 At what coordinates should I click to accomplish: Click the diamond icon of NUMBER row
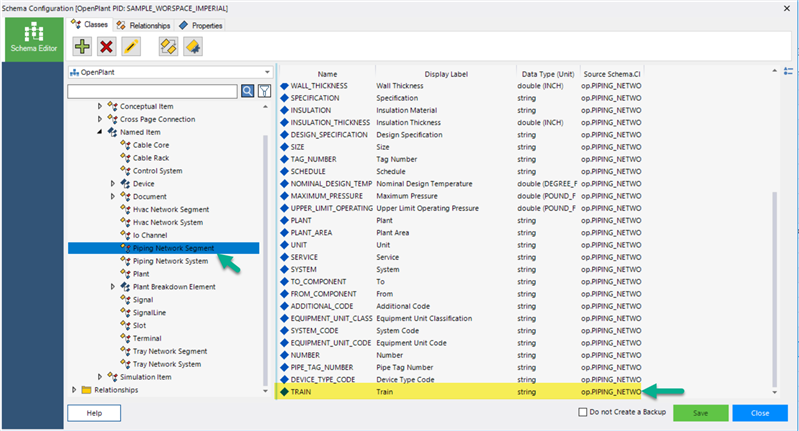284,355
